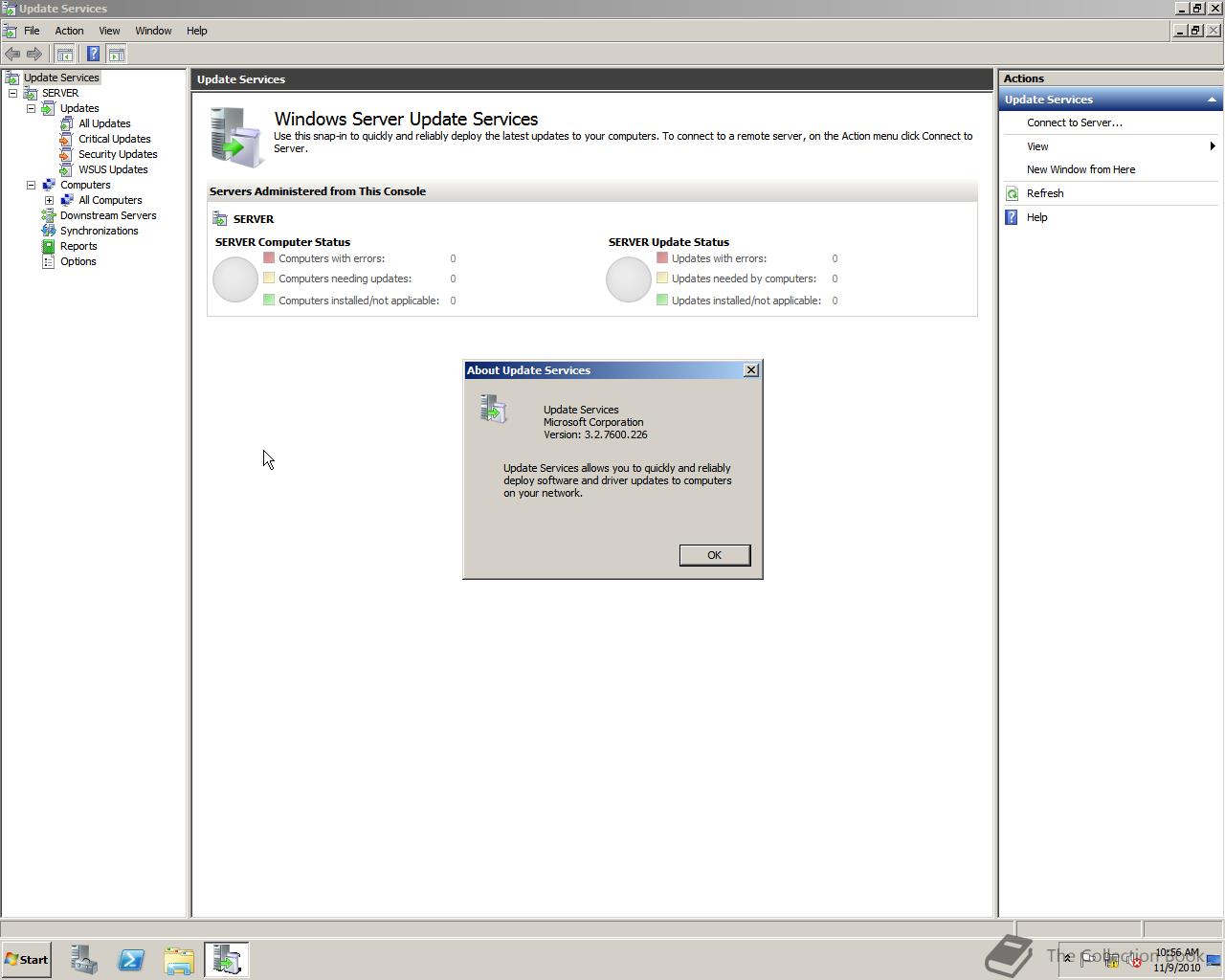
Task: Click the Update Services root node icon
Action: 11,78
